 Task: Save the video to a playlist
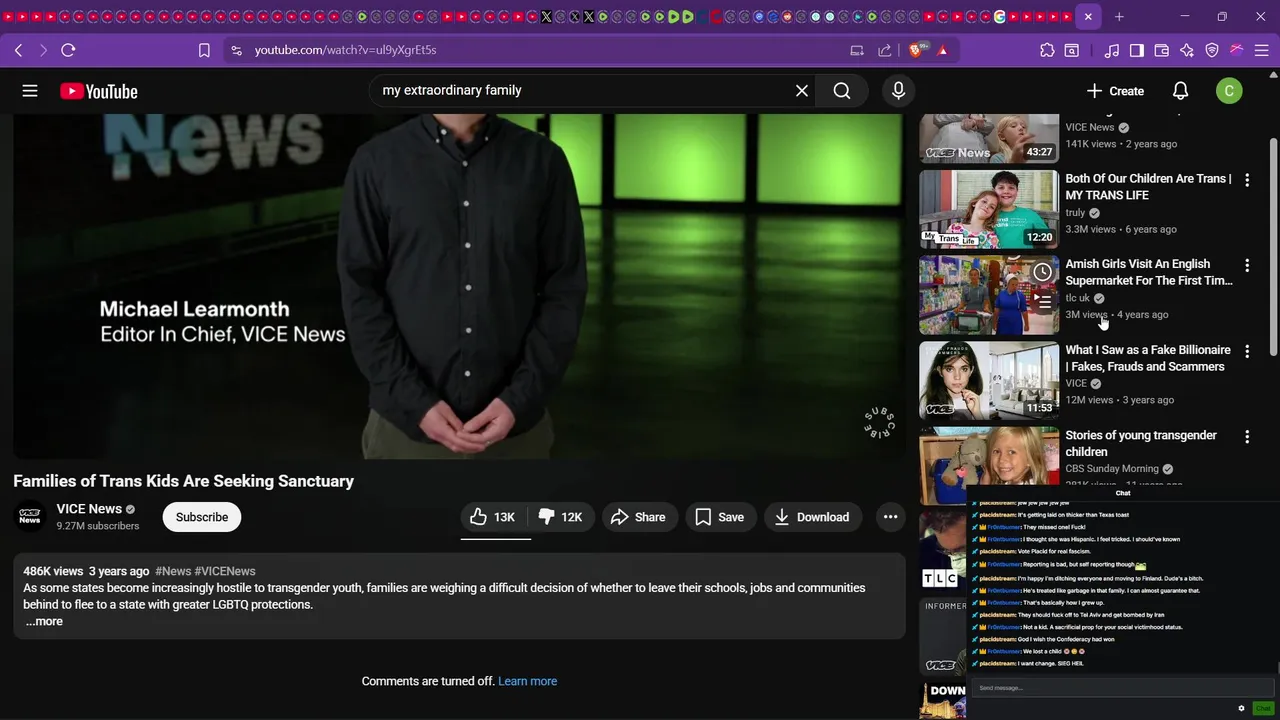click(x=720, y=517)
